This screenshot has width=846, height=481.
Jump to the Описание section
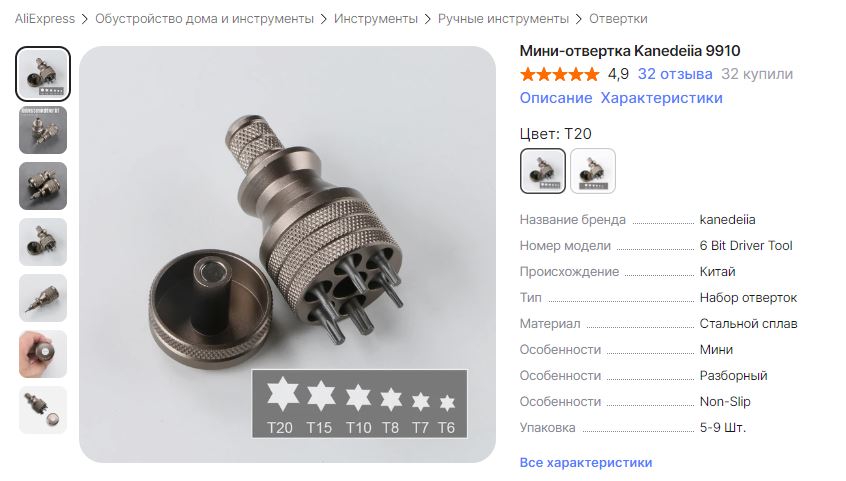coord(556,98)
